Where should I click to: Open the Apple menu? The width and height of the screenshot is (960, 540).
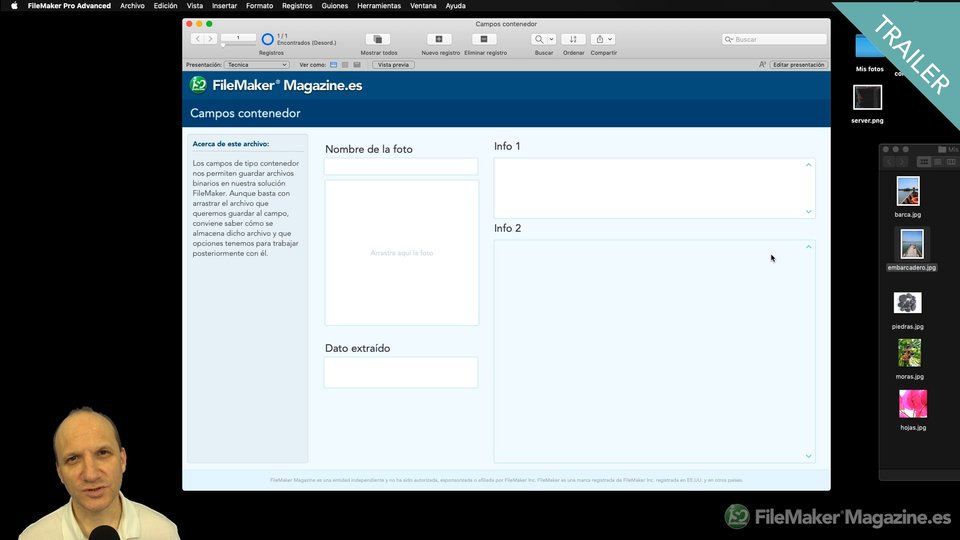(14, 6)
